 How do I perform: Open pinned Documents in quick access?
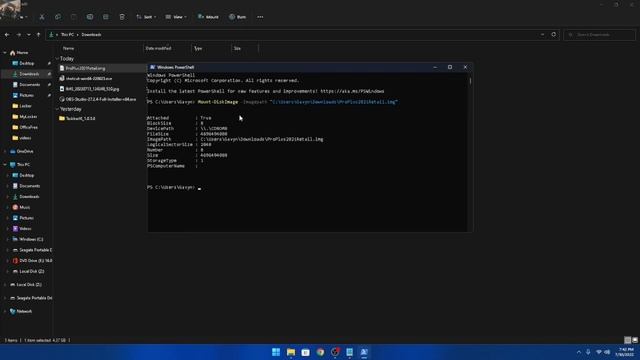click(29, 84)
